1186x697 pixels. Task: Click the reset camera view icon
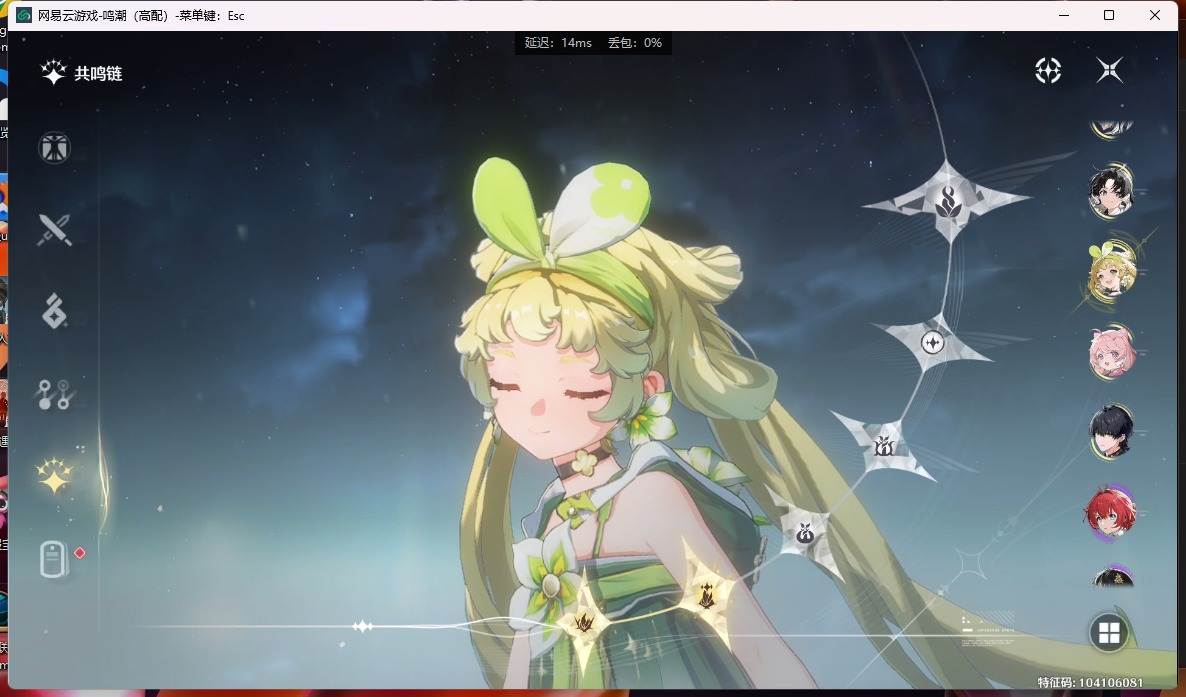[1048, 70]
